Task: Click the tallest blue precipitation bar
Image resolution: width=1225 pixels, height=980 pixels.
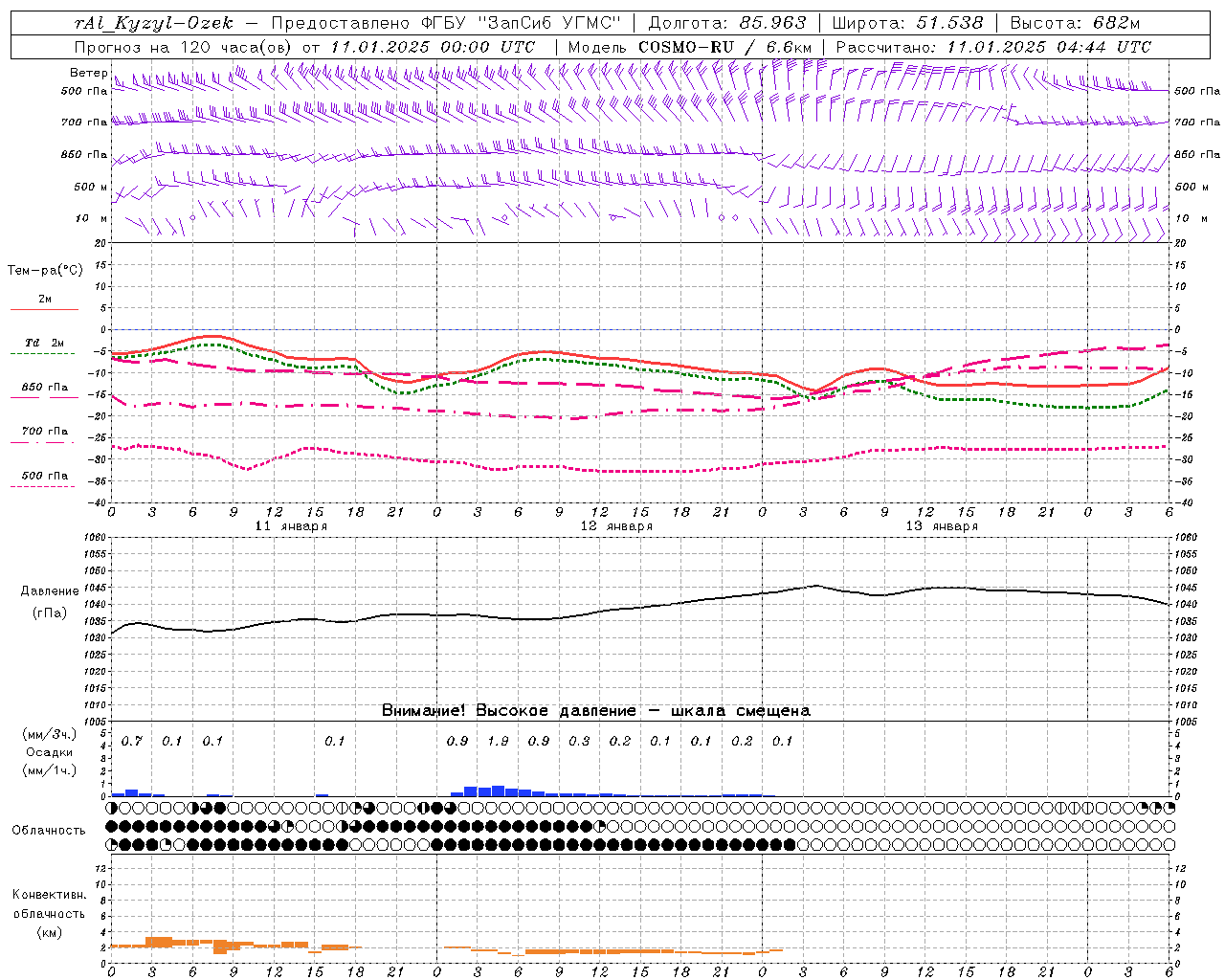Action: (x=498, y=791)
